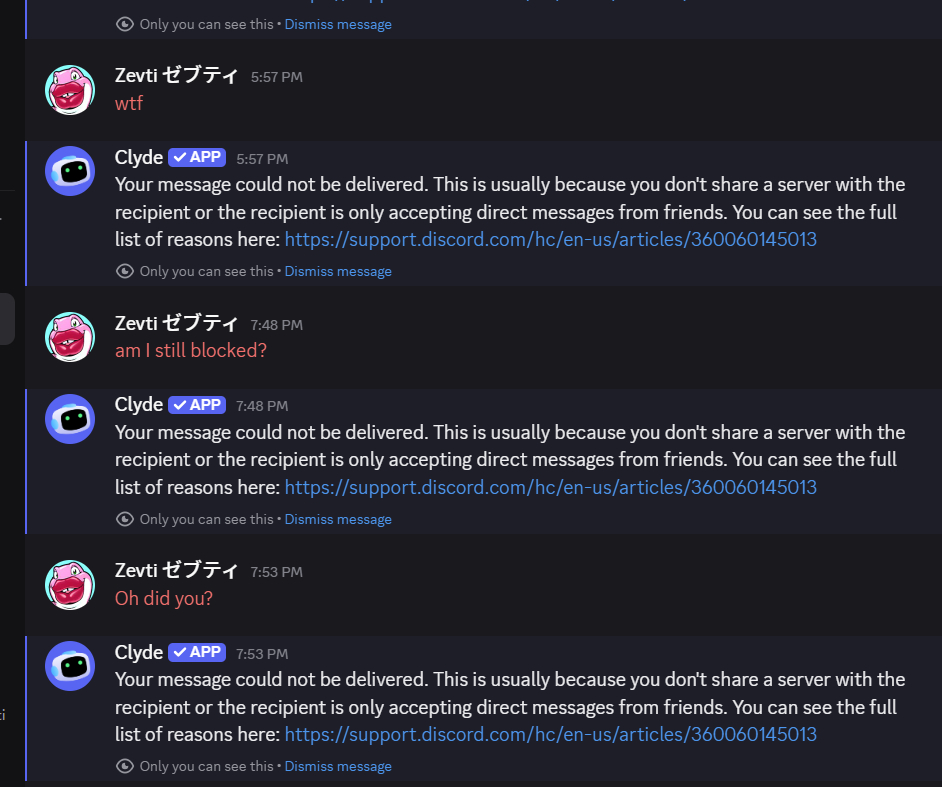The image size is (942, 787).
Task: Open the support.discord.com link at 7:53 PM
Action: [x=550, y=734]
